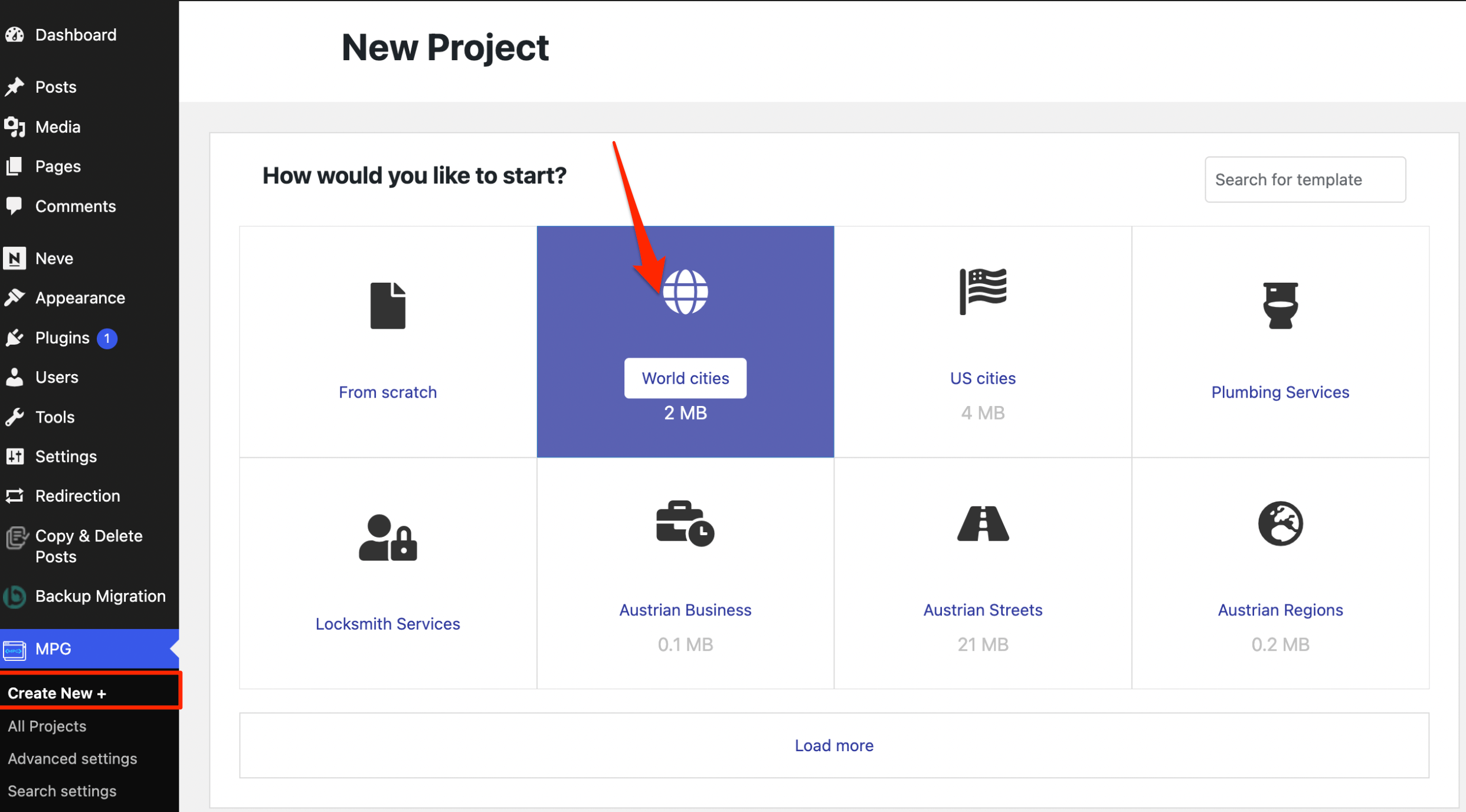Screen dimensions: 1466x812
Task: Click the user-lock Locksmith Services icon
Action: click(388, 537)
